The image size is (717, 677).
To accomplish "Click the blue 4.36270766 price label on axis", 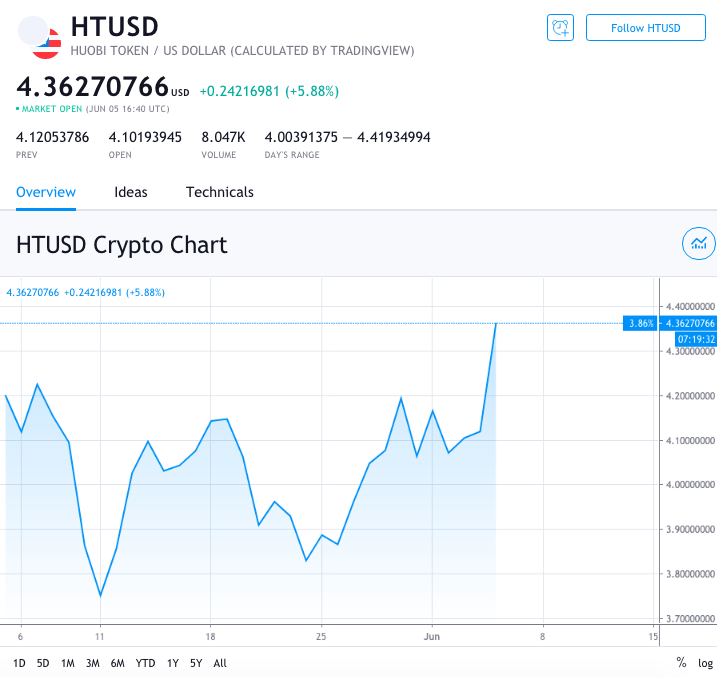I will pos(690,324).
